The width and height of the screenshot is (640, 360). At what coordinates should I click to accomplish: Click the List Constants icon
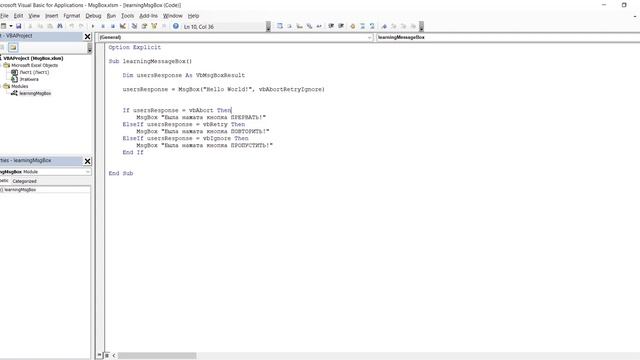coord(289,26)
